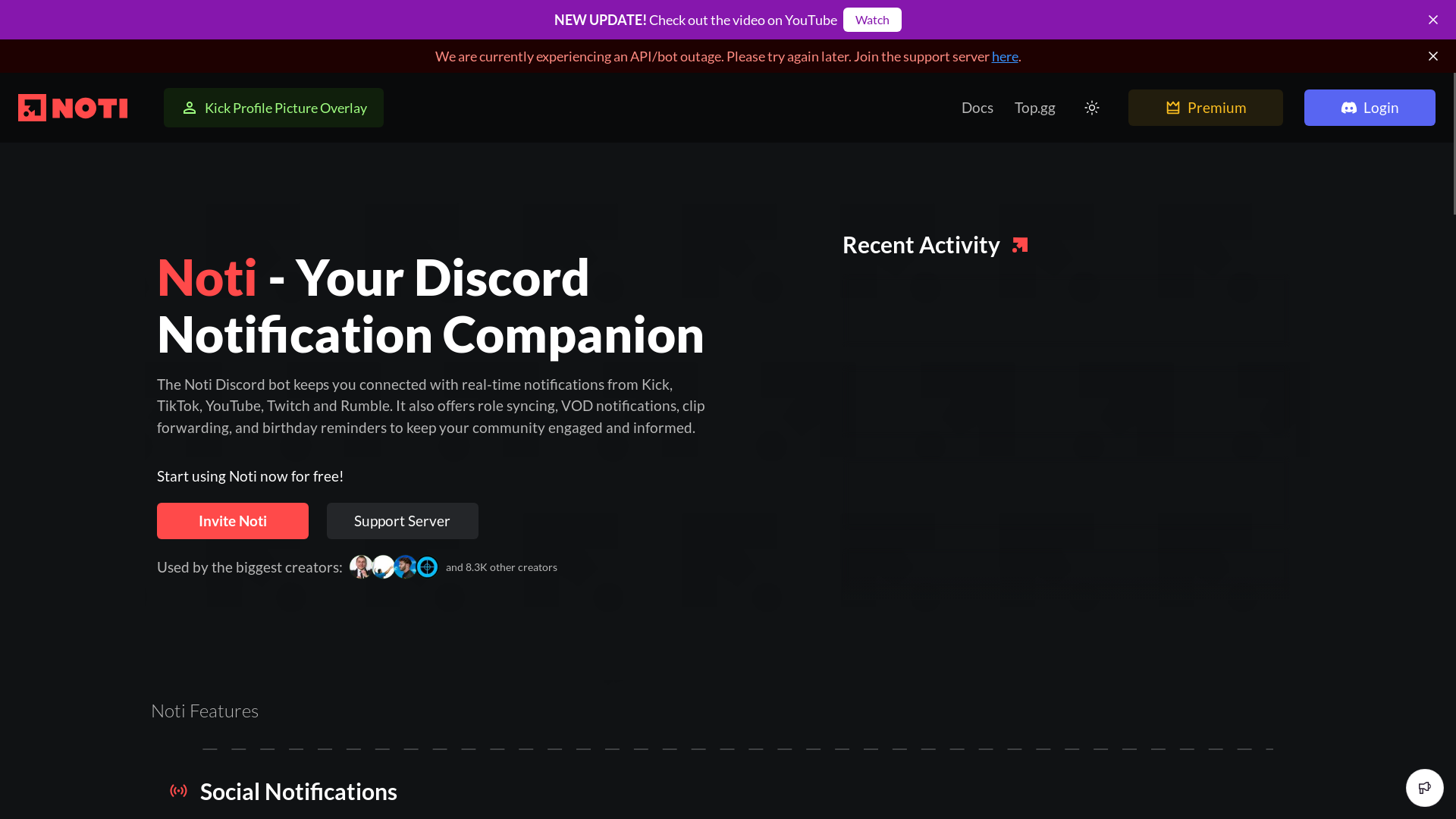Click the Social Notifications broadcast icon
The image size is (1456, 819).
(178, 791)
